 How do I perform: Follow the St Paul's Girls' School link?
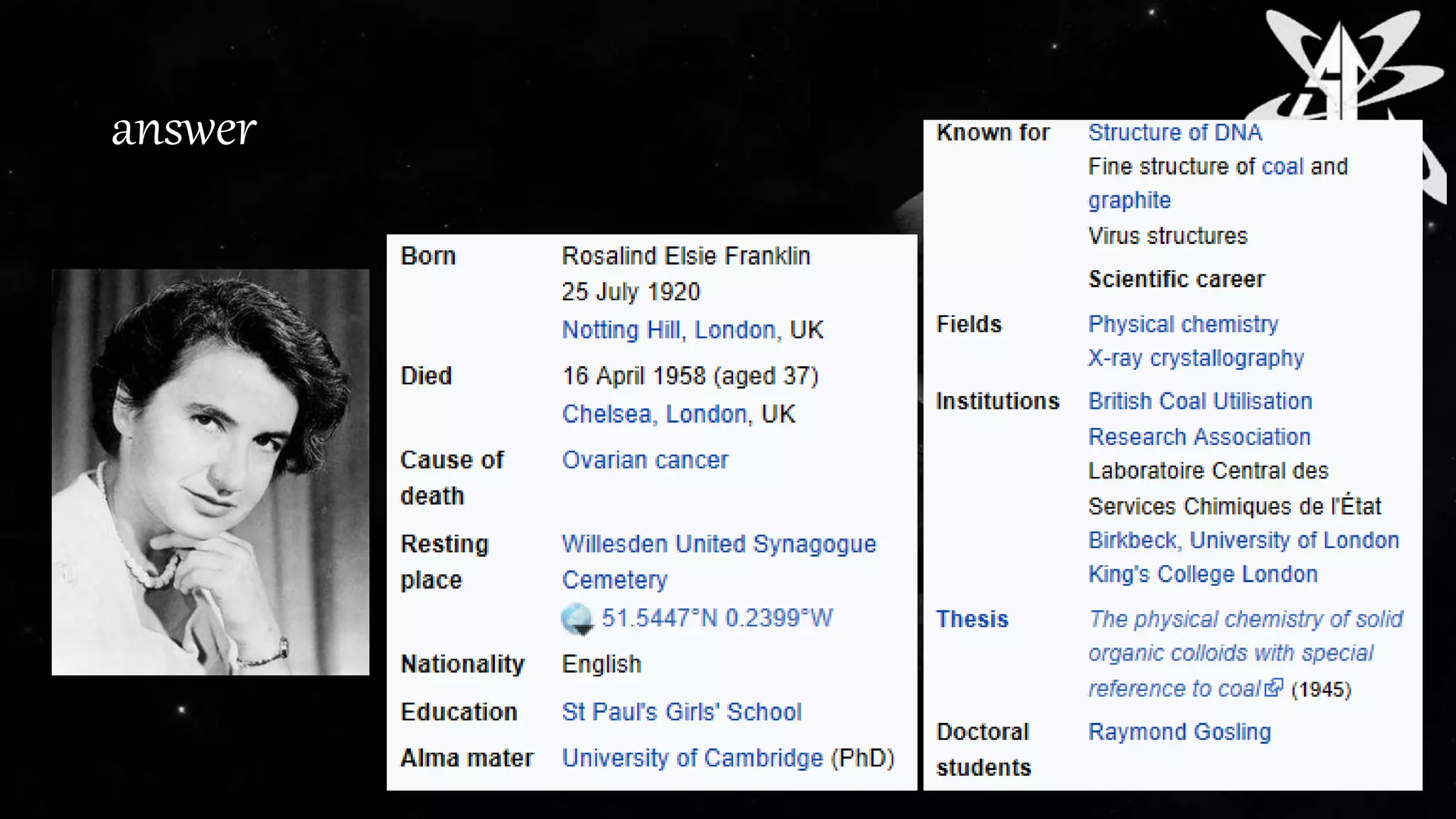tap(681, 712)
